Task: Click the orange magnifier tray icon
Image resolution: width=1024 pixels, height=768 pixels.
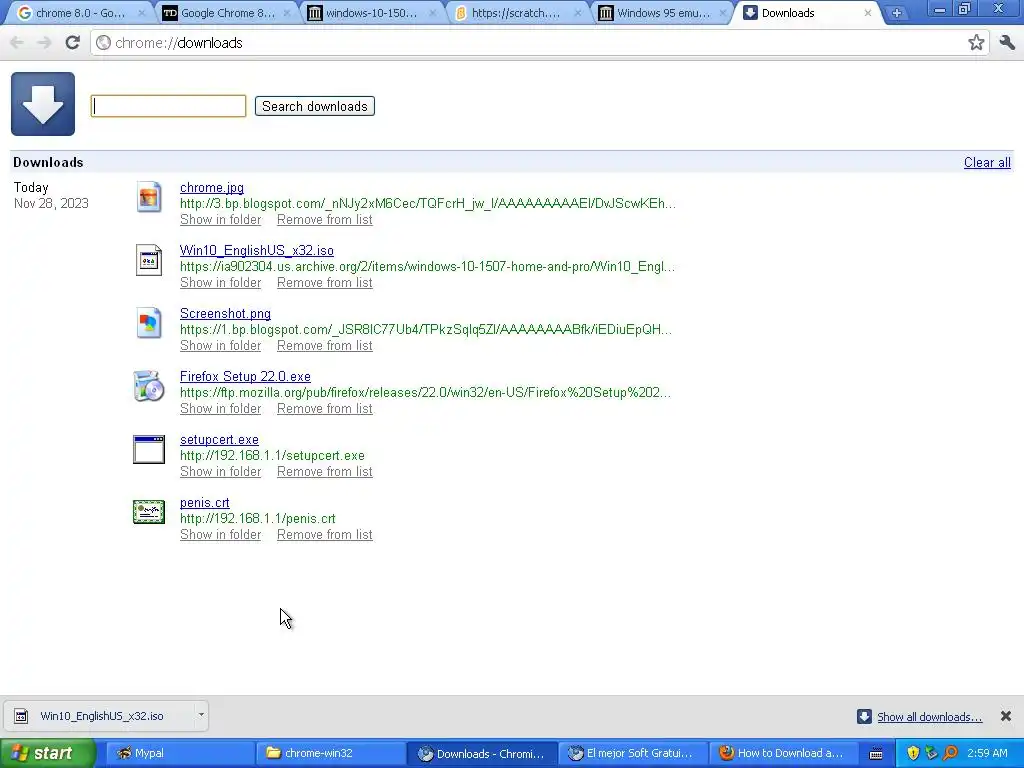Action: [950, 753]
